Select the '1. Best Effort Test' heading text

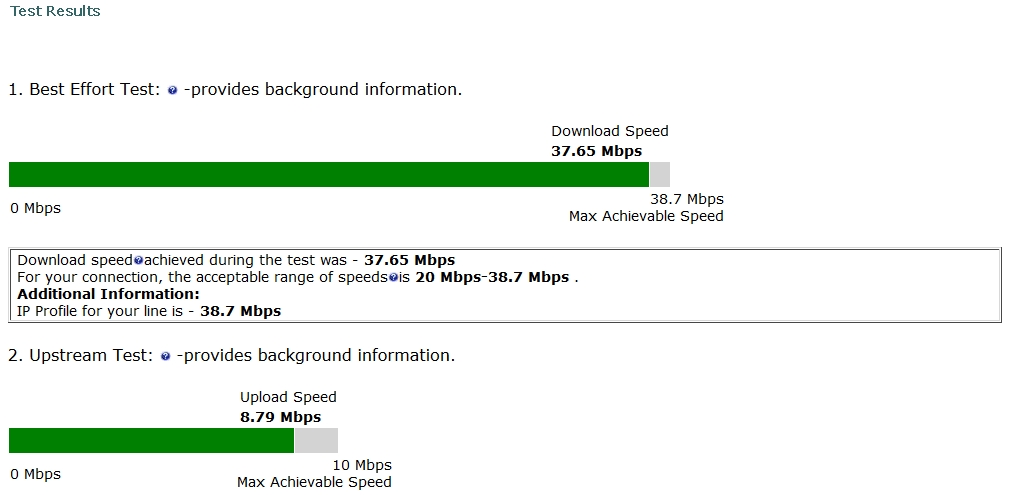pyautogui.click(x=84, y=89)
